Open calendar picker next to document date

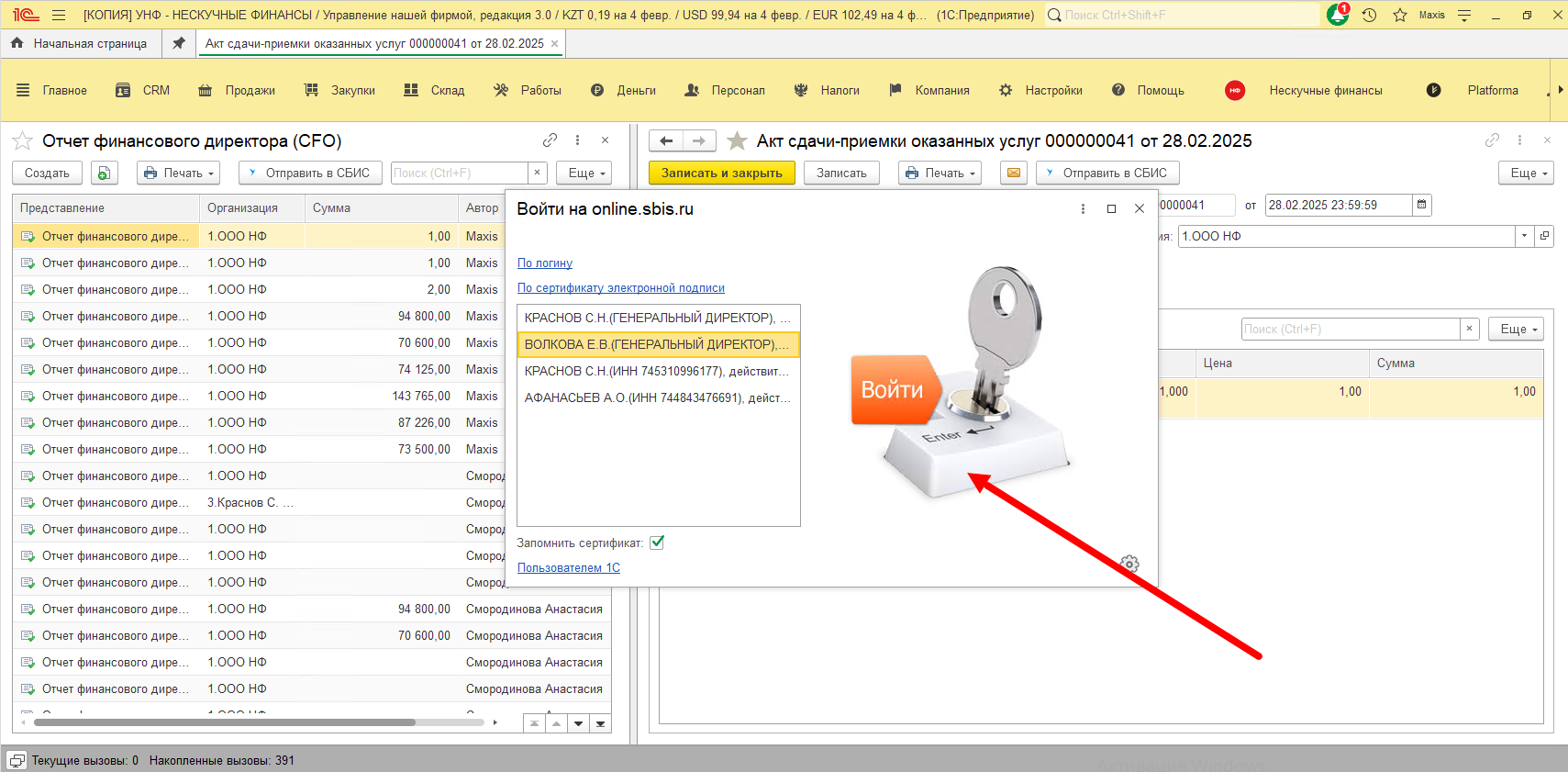coord(1421,205)
